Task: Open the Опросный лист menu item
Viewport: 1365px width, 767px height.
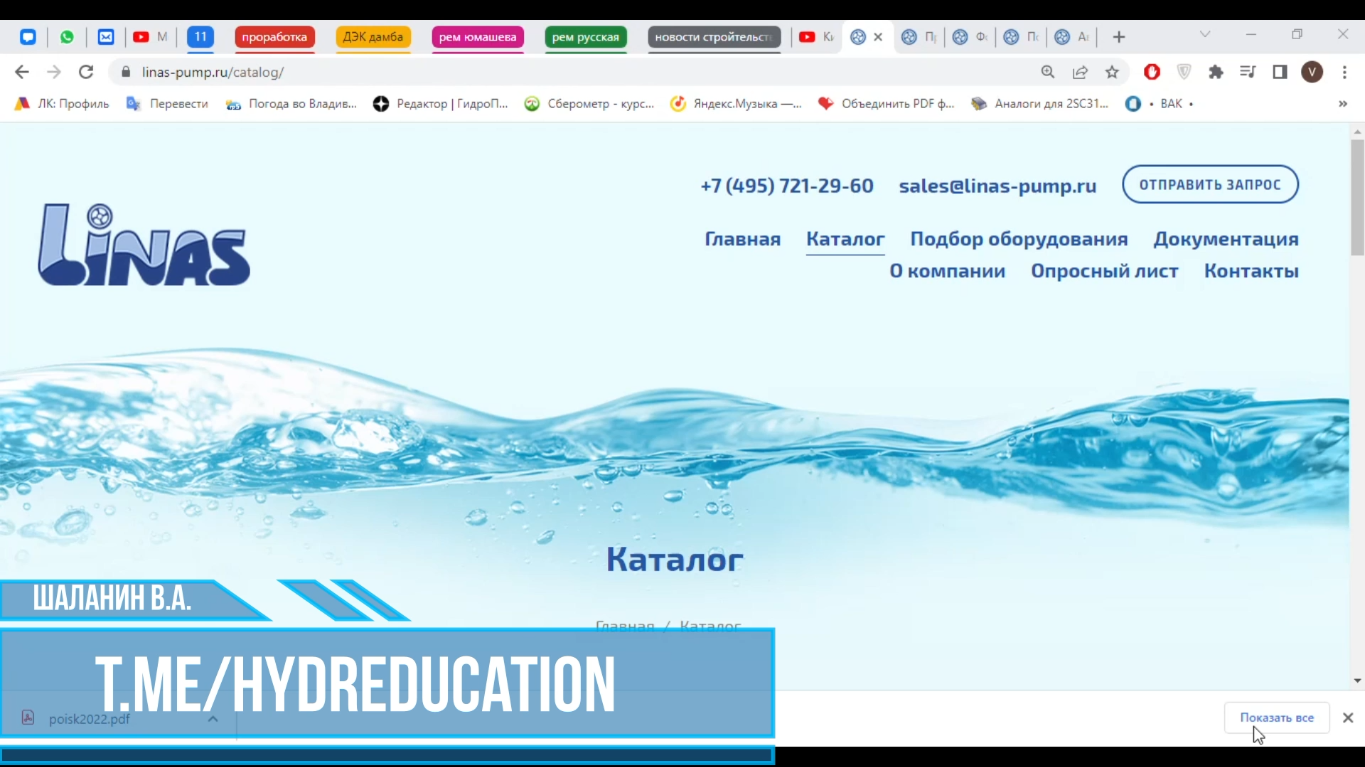Action: [1104, 271]
